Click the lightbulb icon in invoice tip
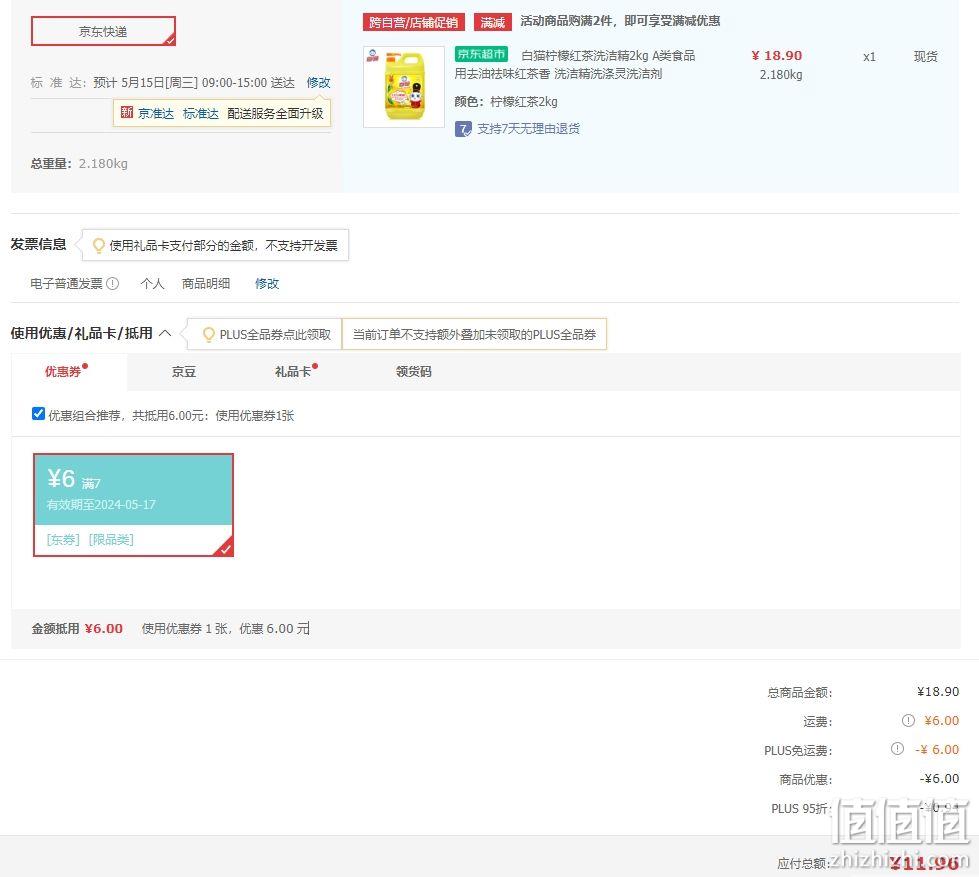 click(98, 245)
